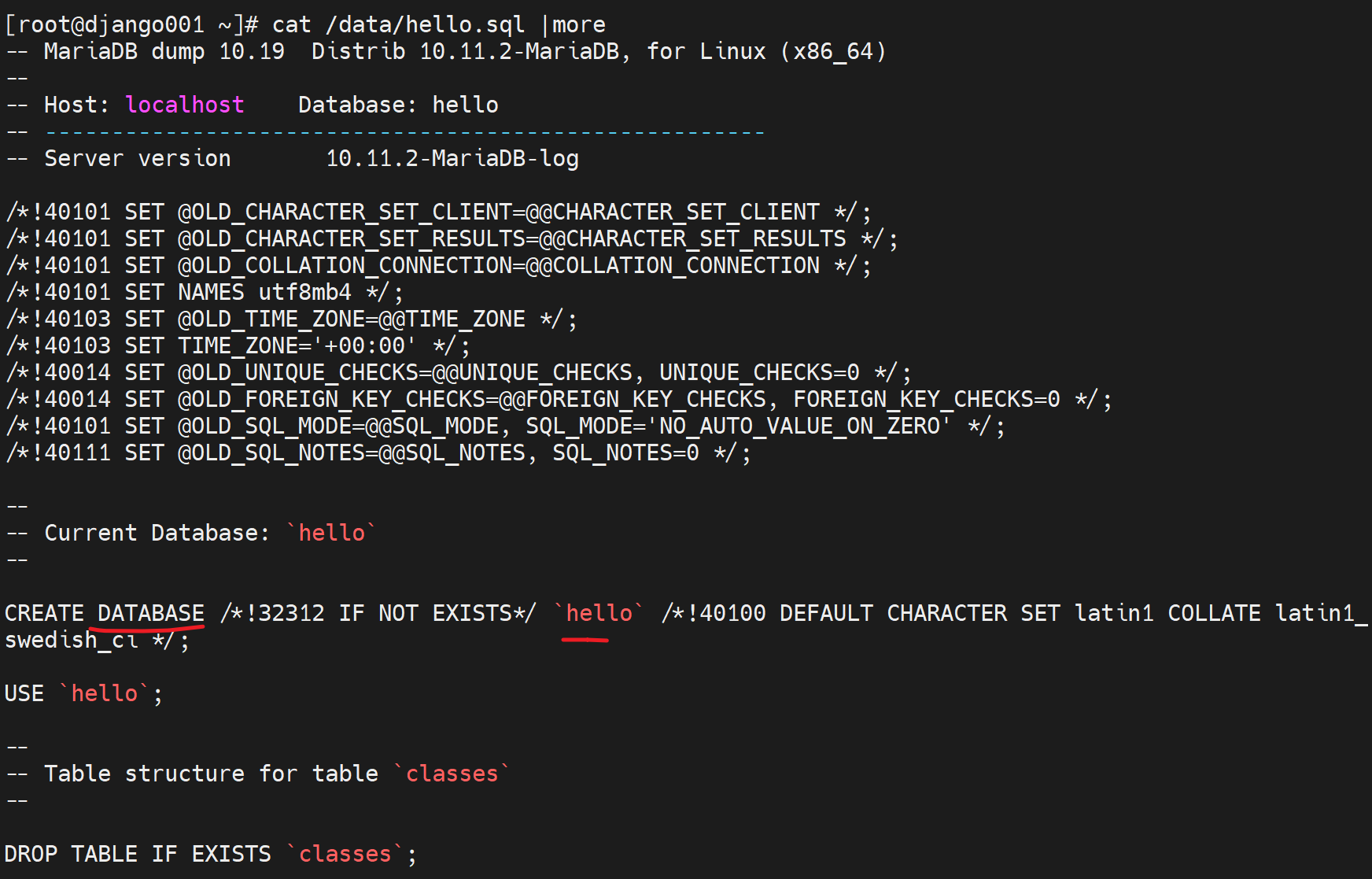The image size is (1372, 879).
Task: Click the 10.11.2-MariaDB-log server version text
Action: 452,158
